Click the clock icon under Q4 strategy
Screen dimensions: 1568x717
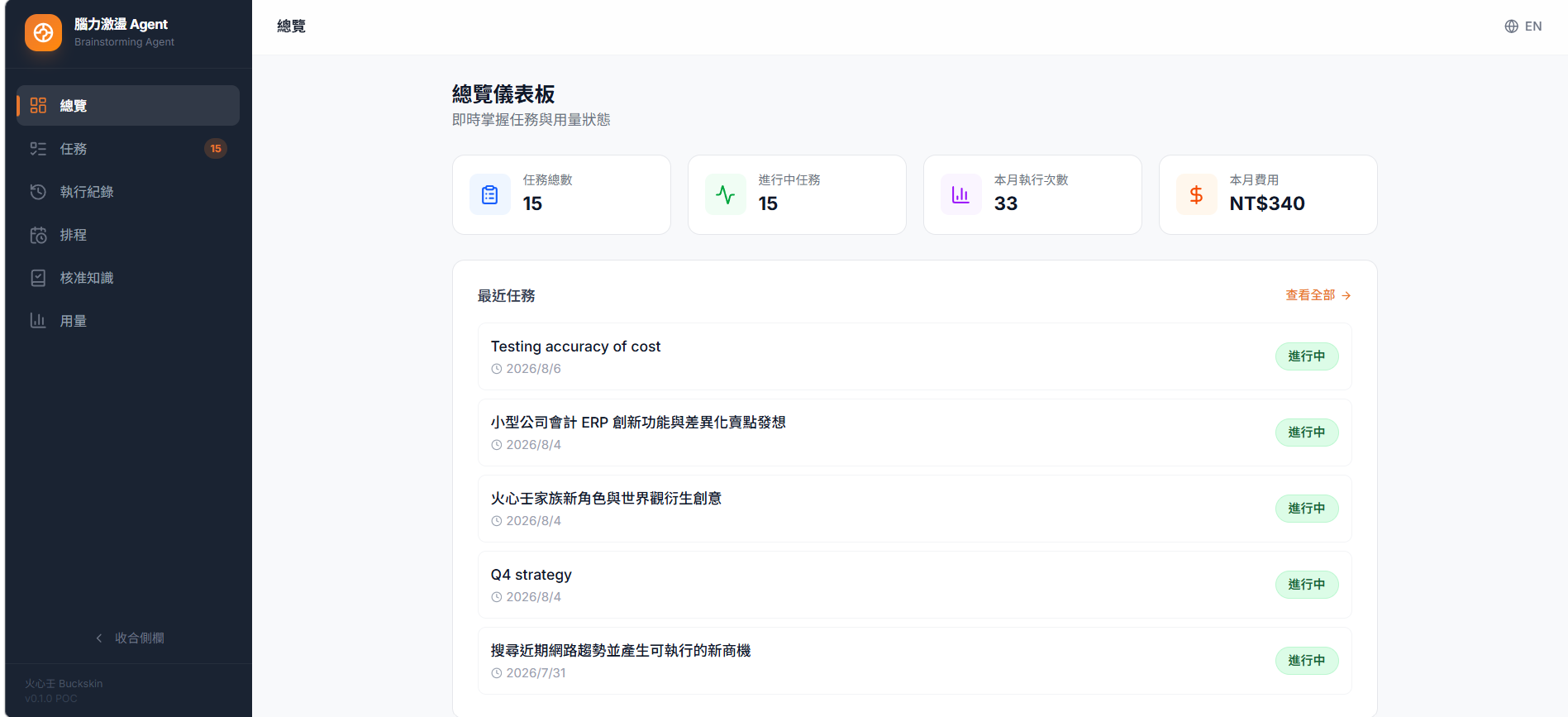coord(497,597)
